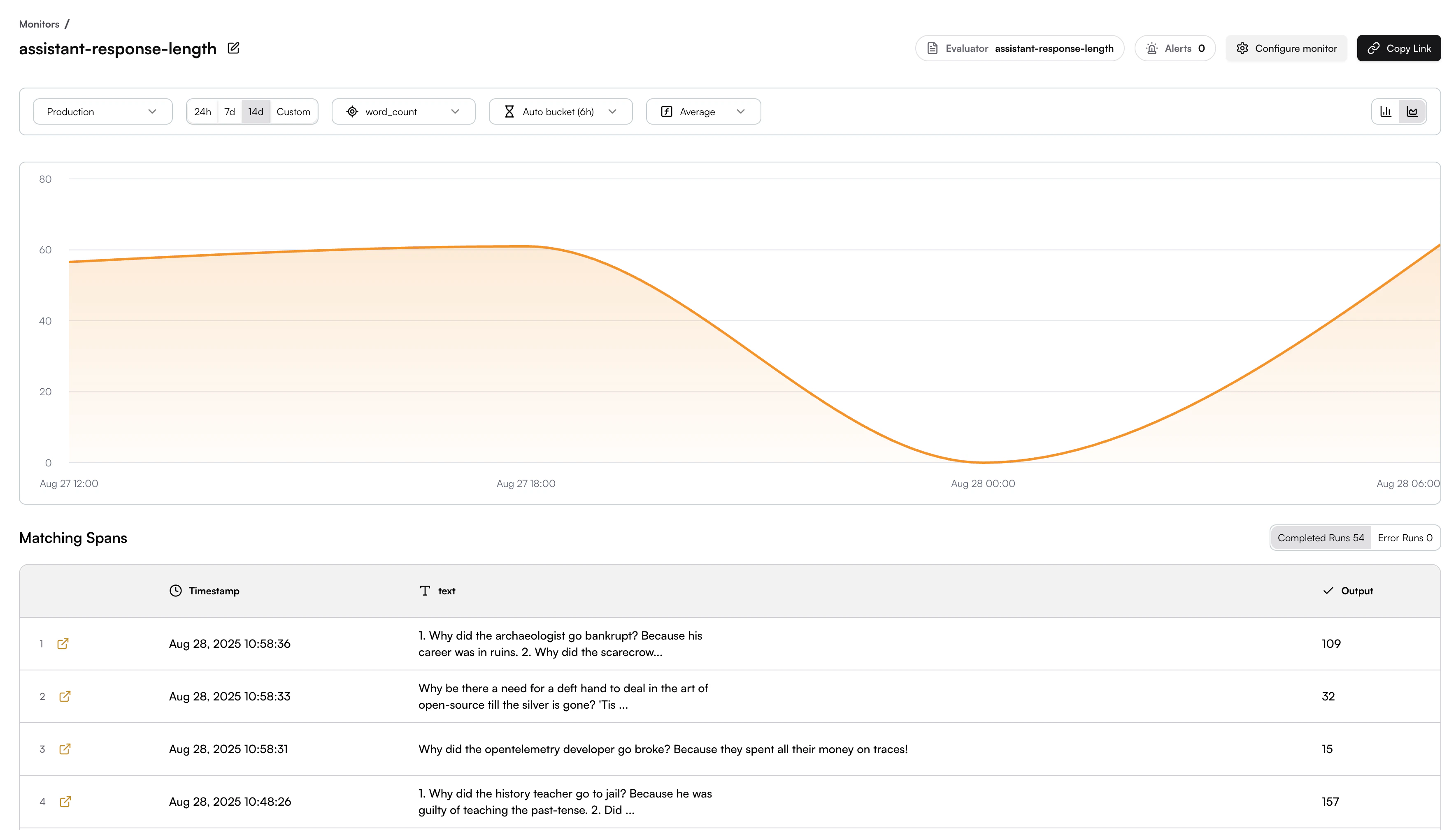Switch to area chart view icon
1456x830 pixels.
[1412, 112]
